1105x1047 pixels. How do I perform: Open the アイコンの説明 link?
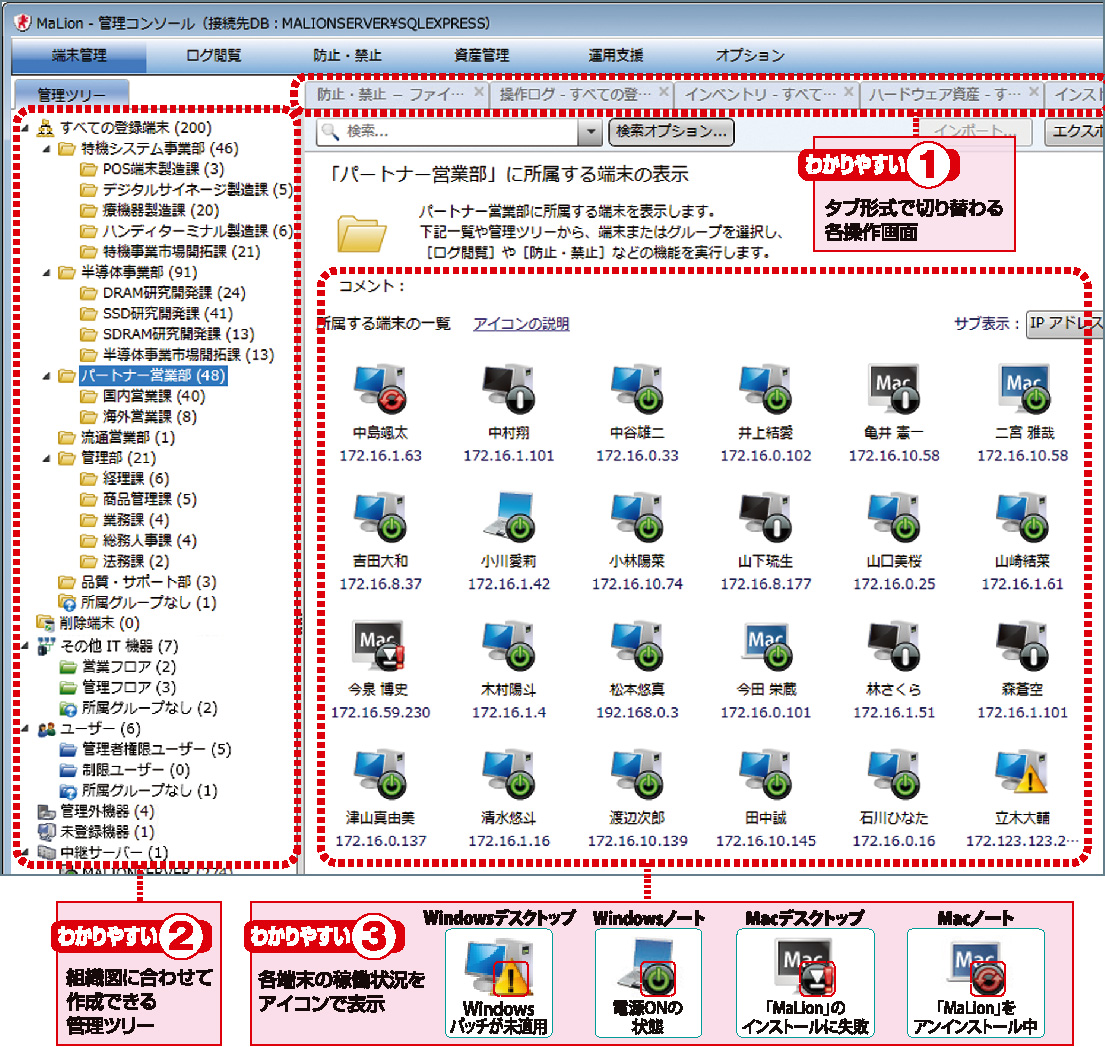[521, 323]
